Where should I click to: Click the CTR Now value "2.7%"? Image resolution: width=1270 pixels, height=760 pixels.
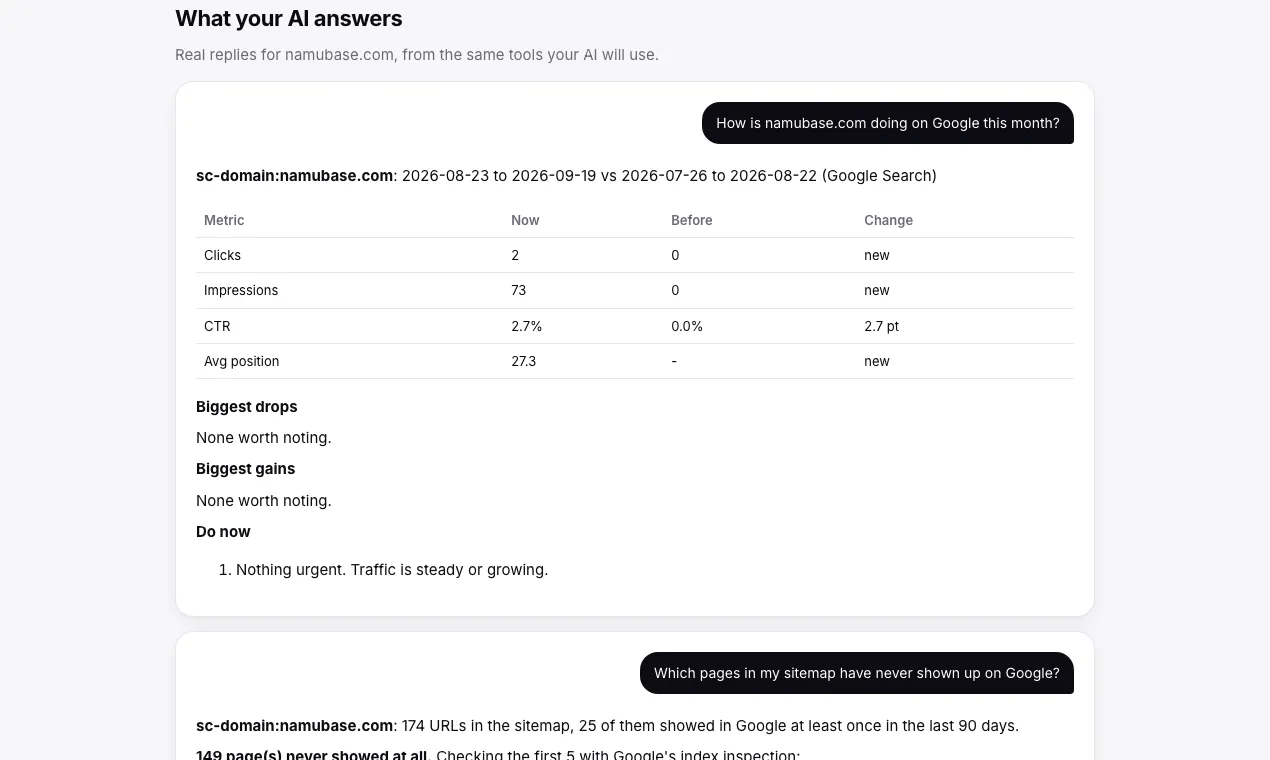click(x=526, y=326)
